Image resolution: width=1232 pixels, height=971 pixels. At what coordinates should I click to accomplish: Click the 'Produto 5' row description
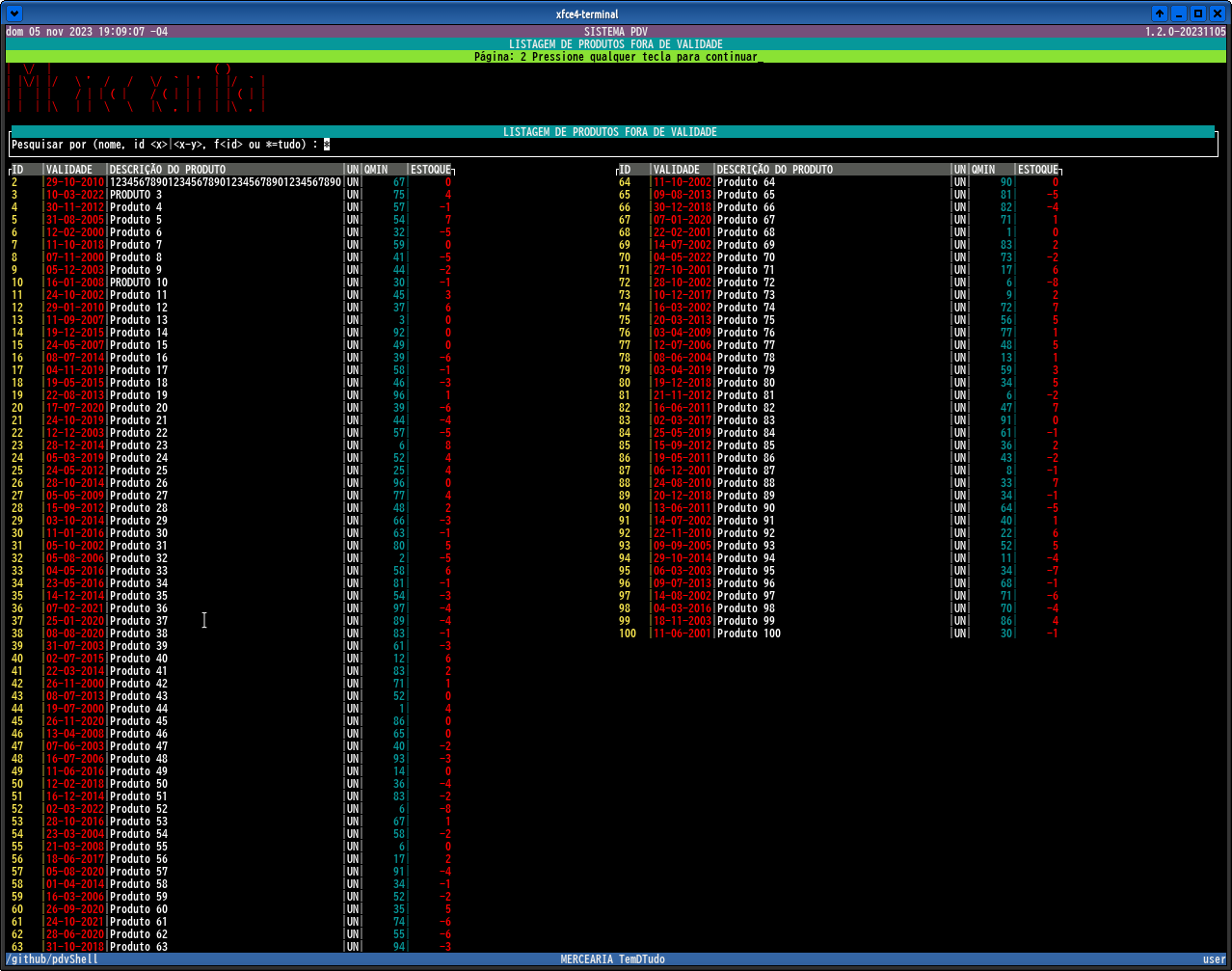(x=136, y=220)
